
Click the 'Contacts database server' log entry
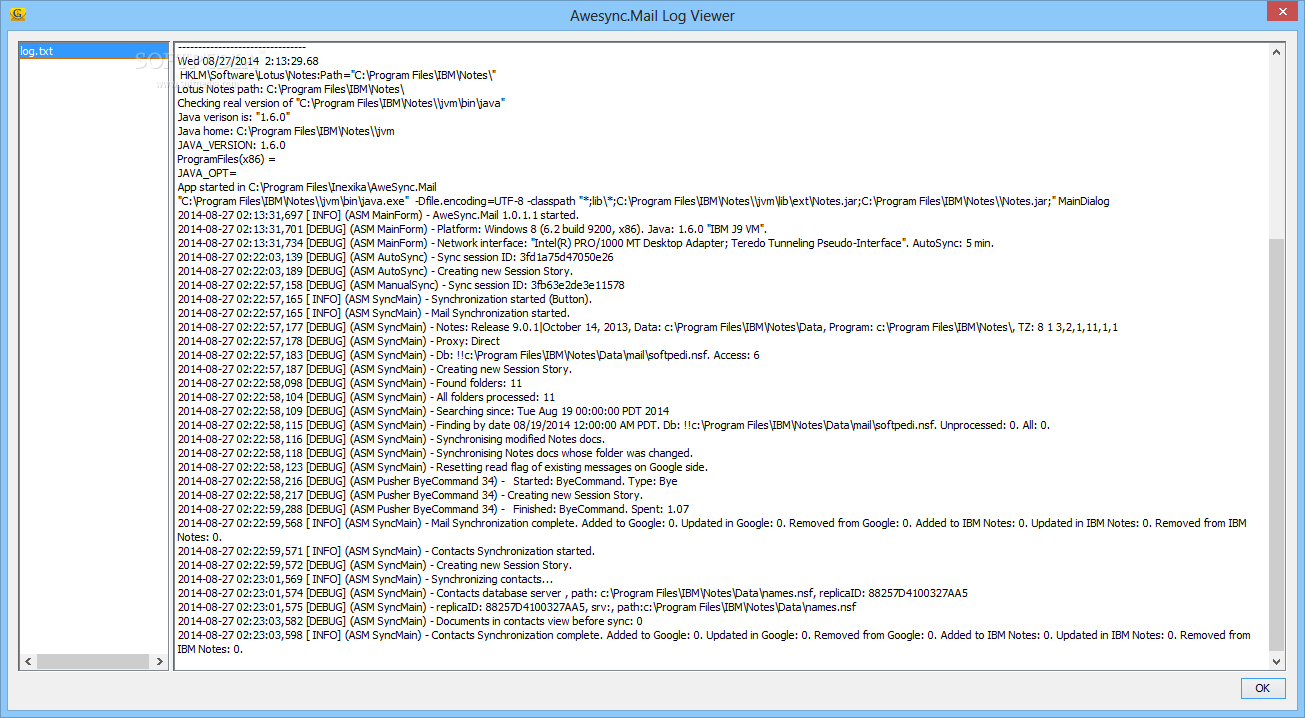click(x=572, y=593)
